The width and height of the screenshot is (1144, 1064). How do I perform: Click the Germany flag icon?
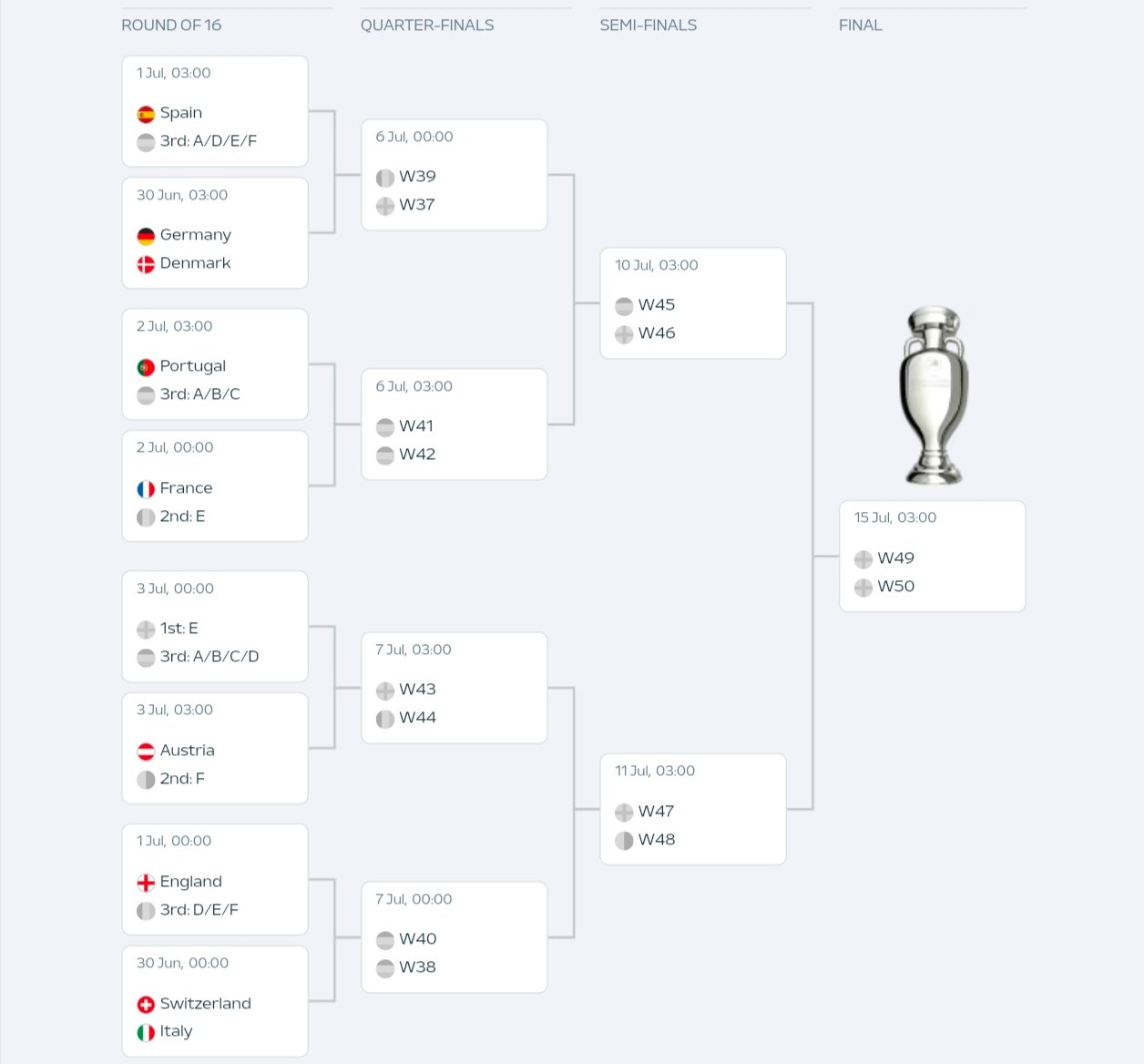[146, 236]
